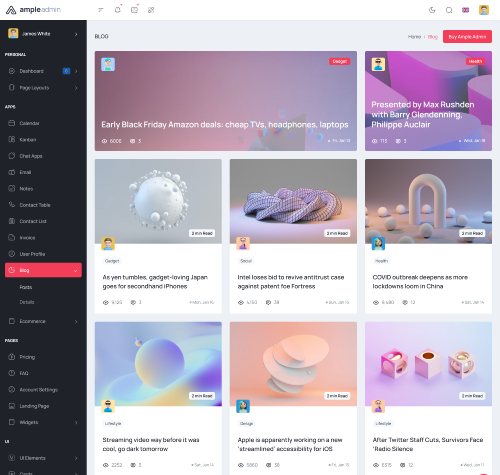Image resolution: width=500 pixels, height=475 pixels.
Task: Expand the Page Layouts menu
Action: [43, 88]
